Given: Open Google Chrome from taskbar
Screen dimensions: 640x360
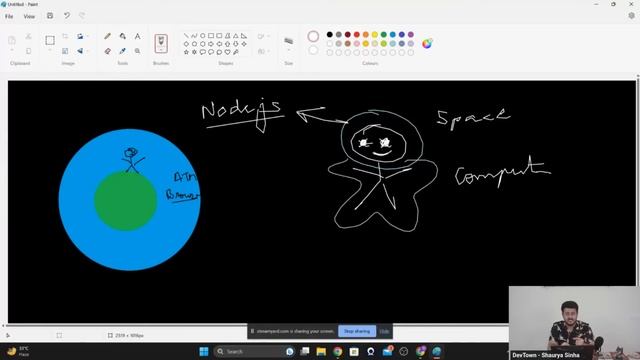Looking at the screenshot, I should 338,351.
